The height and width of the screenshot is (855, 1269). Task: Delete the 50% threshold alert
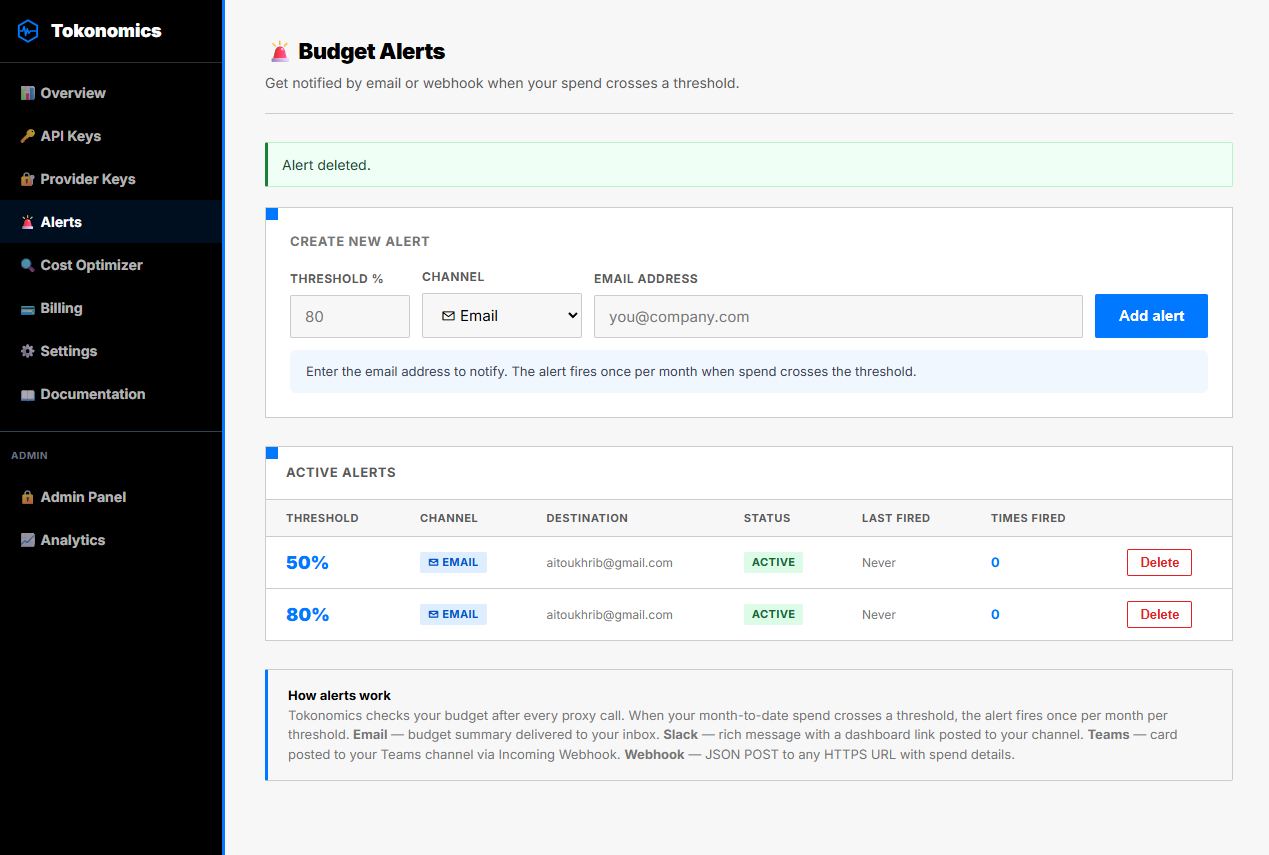[x=1159, y=562]
